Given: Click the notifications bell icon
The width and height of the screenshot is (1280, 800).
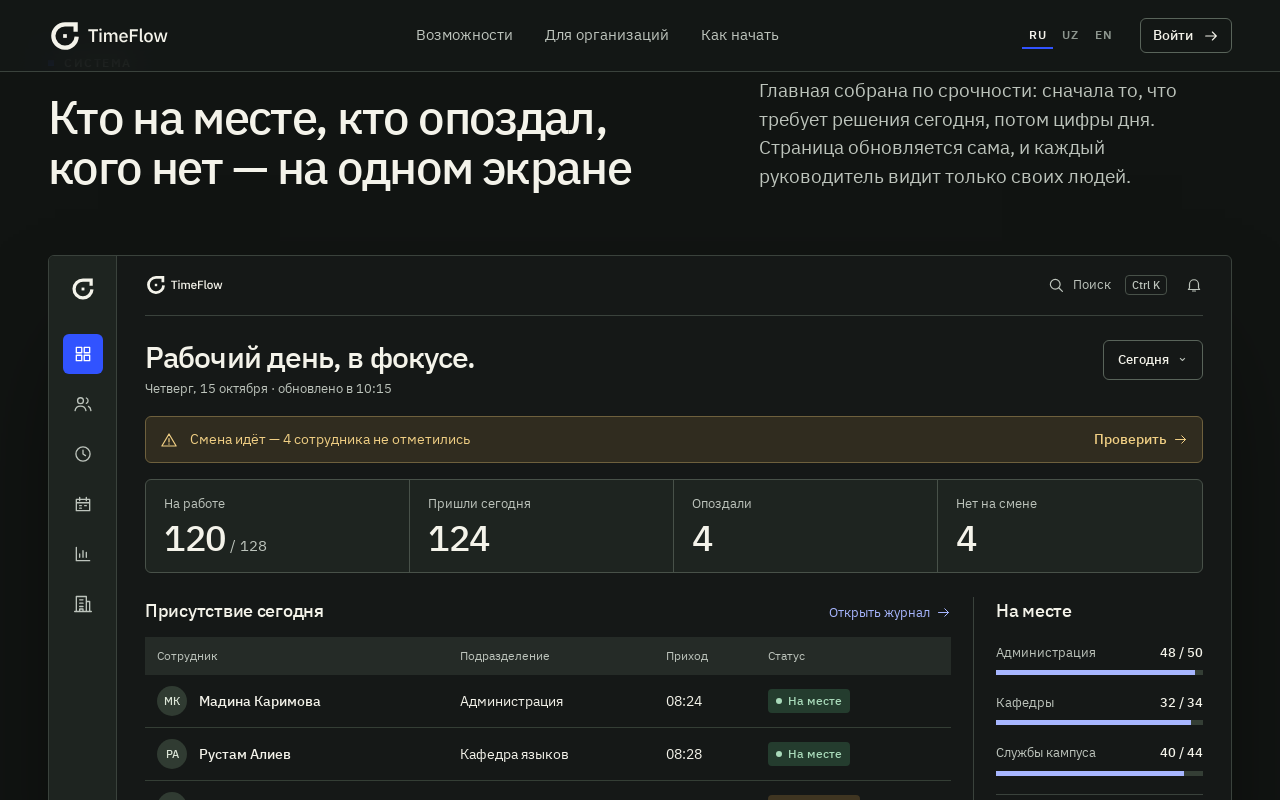Looking at the screenshot, I should [1194, 285].
